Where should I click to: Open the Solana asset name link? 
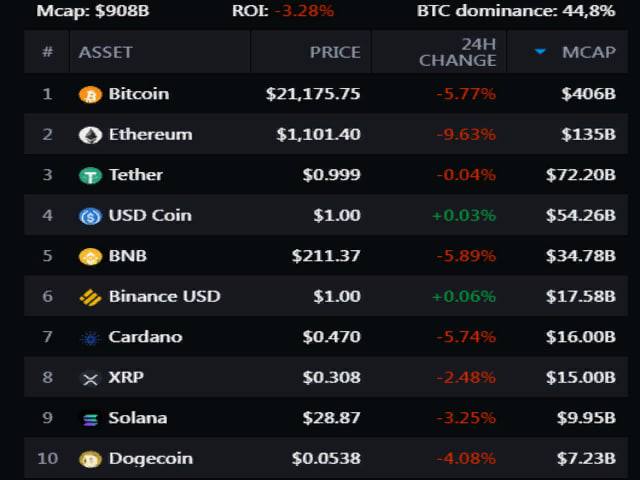[x=137, y=418]
